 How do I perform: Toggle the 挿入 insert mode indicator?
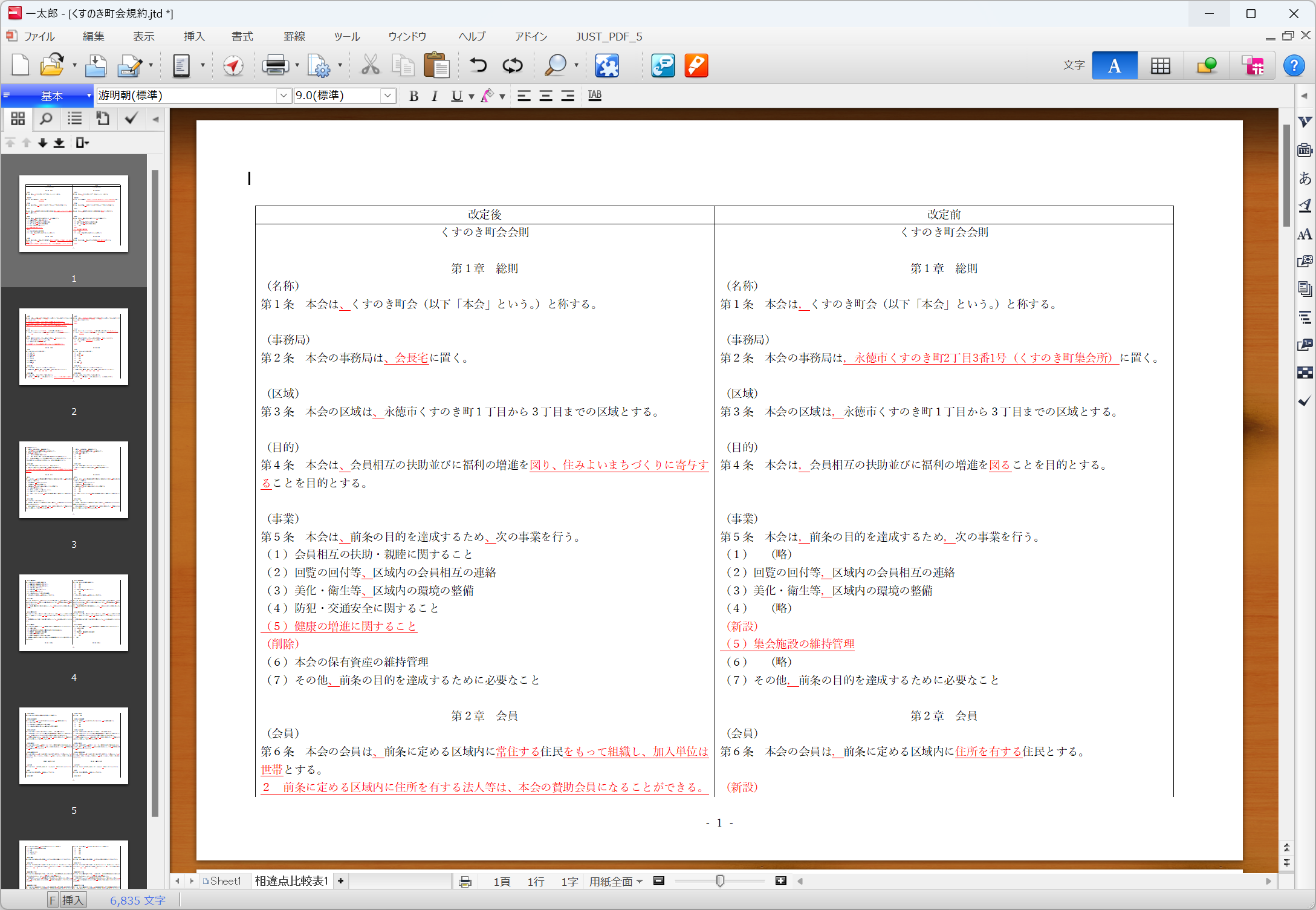point(72,900)
